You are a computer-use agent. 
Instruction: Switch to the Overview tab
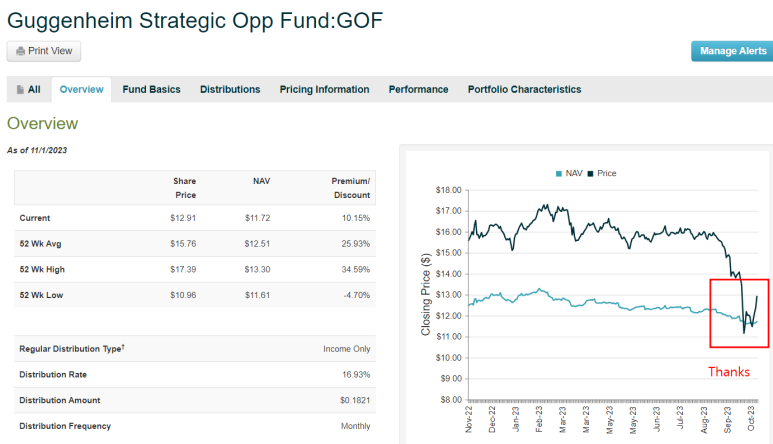pos(81,90)
